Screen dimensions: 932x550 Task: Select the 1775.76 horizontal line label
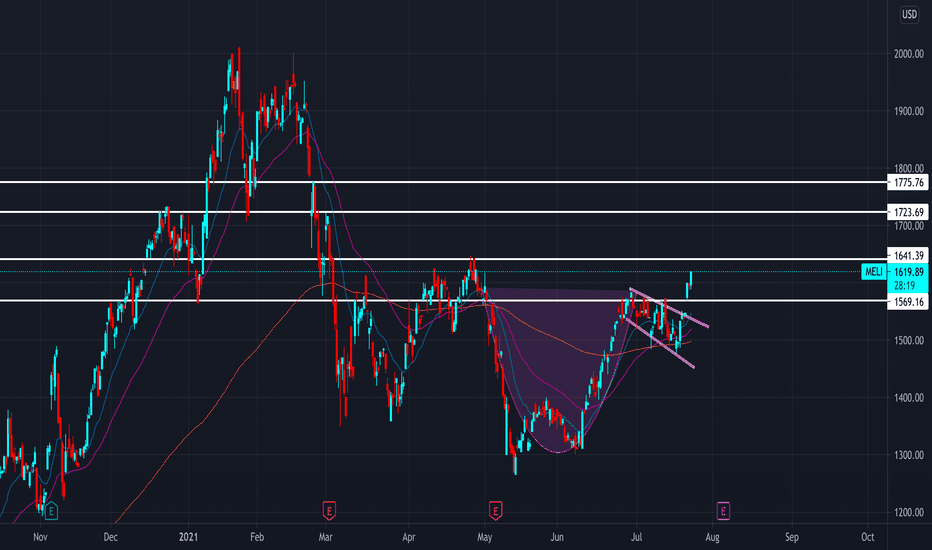(x=908, y=183)
